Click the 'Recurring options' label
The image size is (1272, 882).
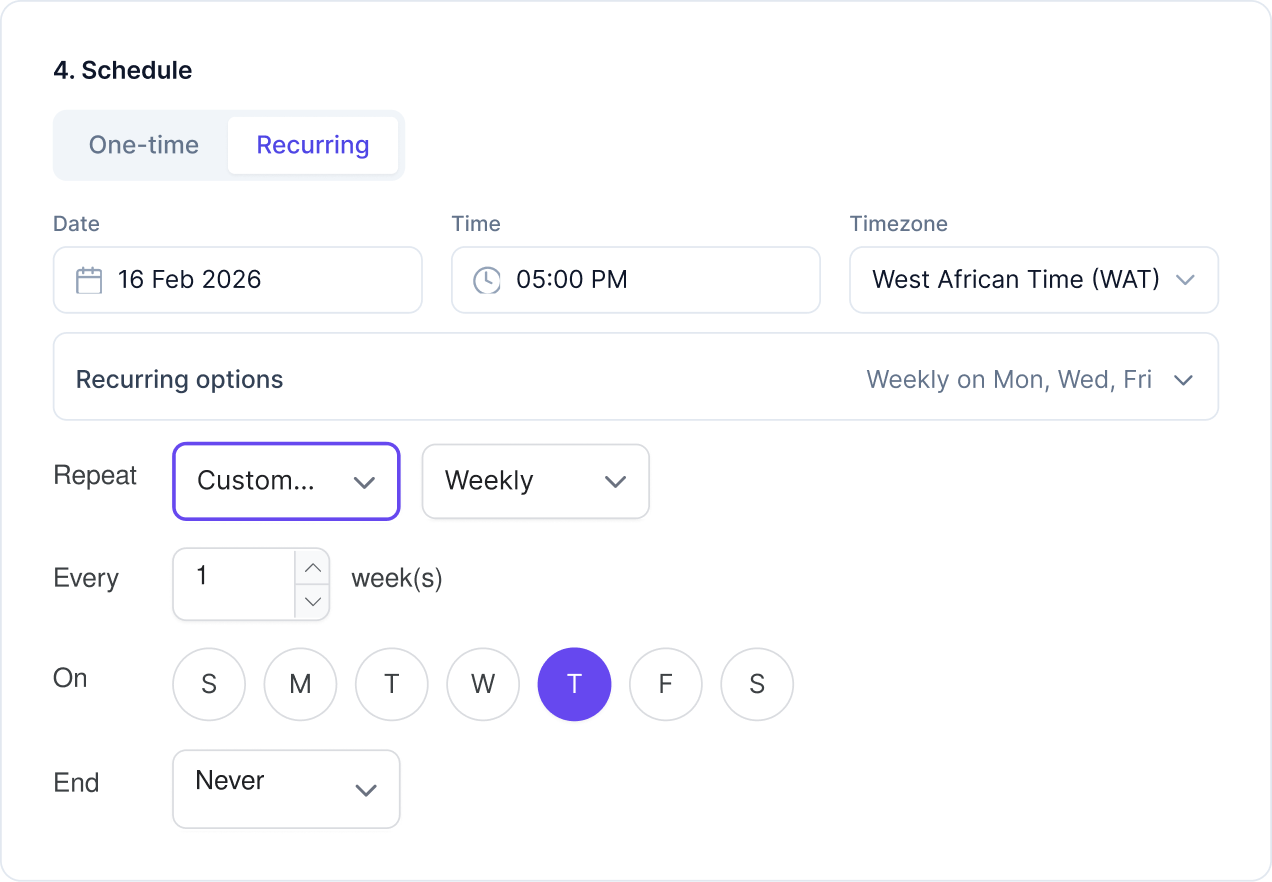(180, 380)
